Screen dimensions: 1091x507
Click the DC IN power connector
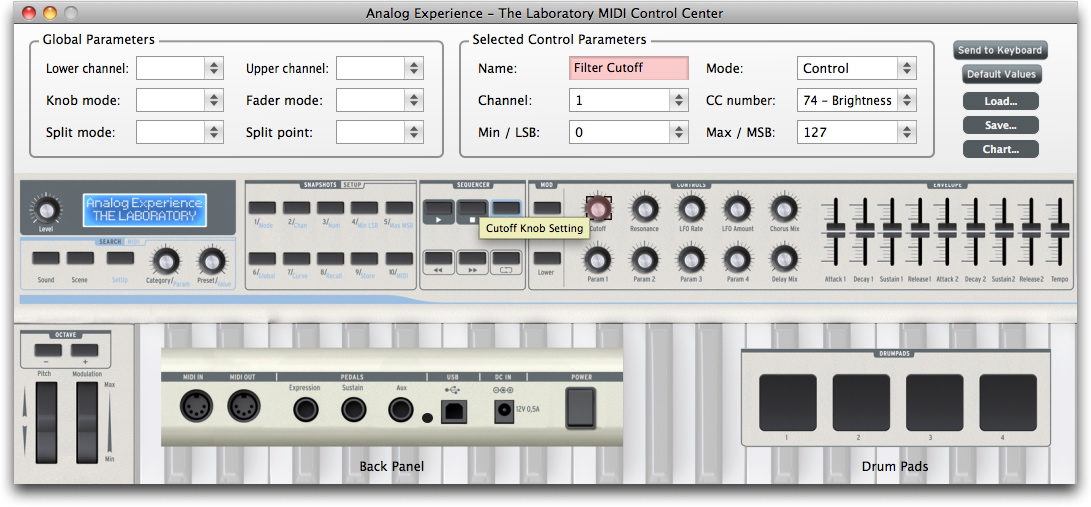[x=503, y=413]
